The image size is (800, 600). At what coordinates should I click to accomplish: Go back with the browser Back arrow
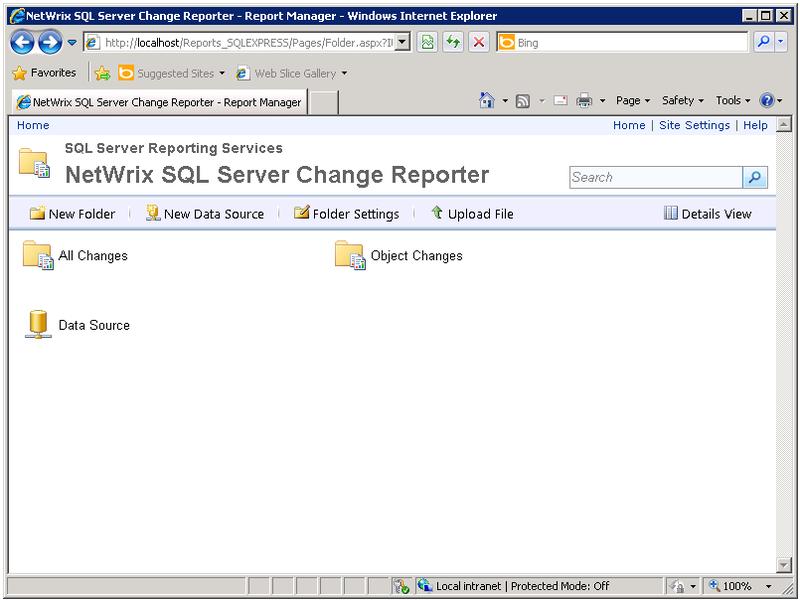click(22, 42)
